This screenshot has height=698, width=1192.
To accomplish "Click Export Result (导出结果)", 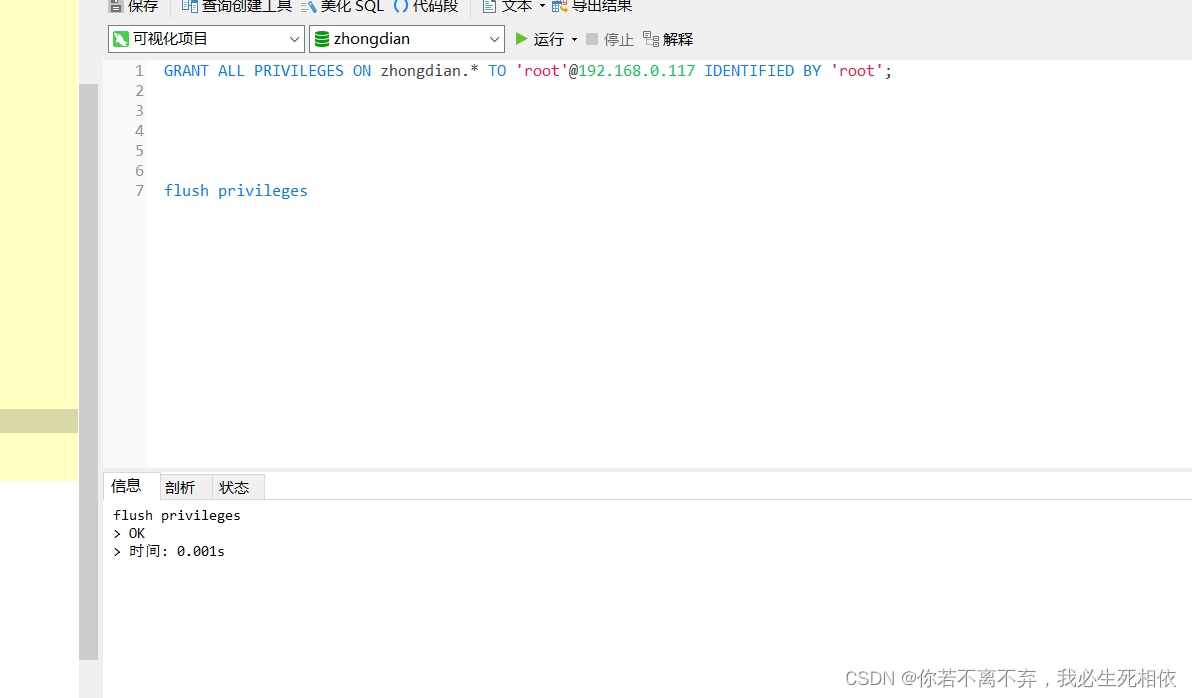I will pyautogui.click(x=592, y=6).
